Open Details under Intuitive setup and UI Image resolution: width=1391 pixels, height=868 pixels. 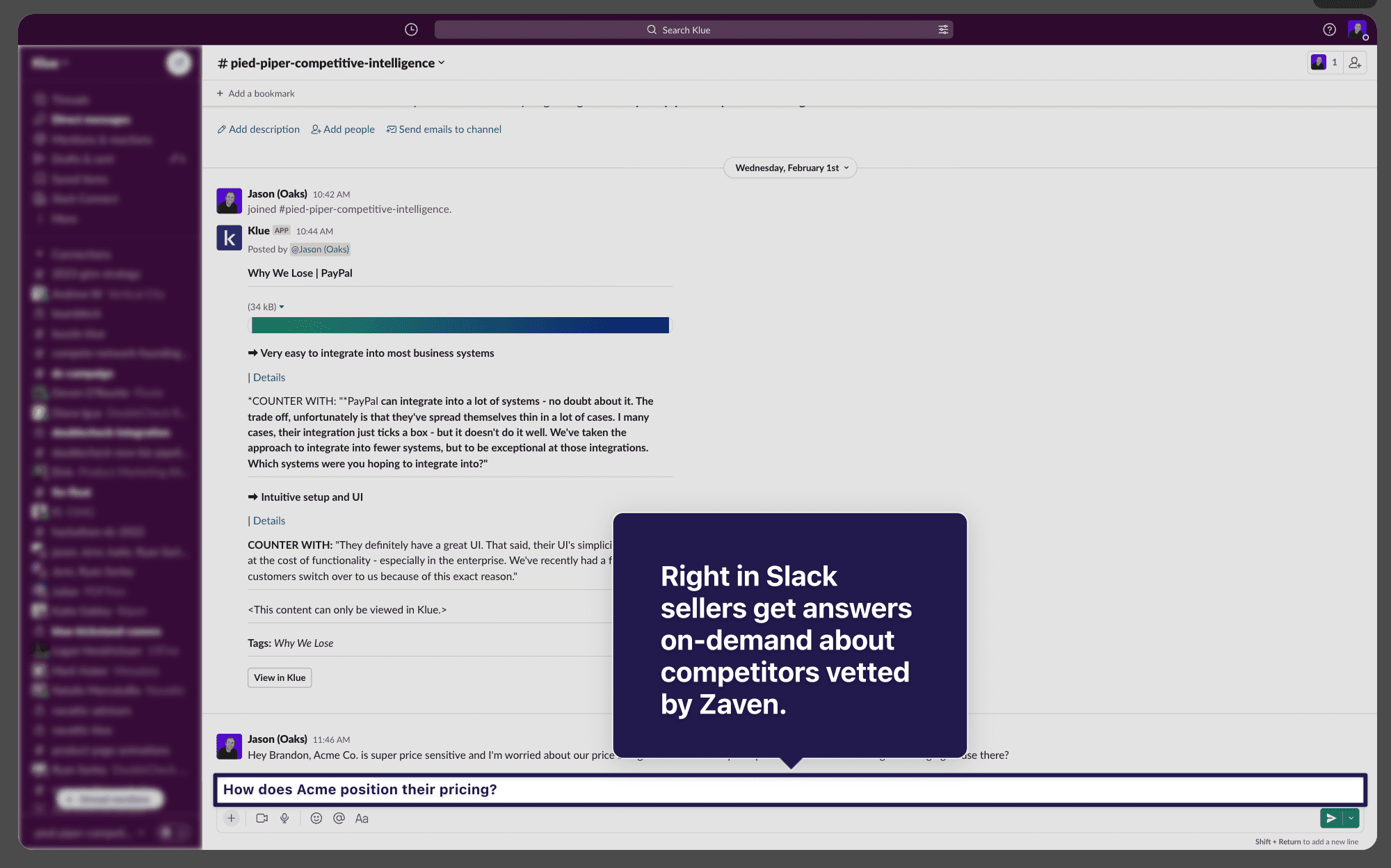pyautogui.click(x=268, y=521)
